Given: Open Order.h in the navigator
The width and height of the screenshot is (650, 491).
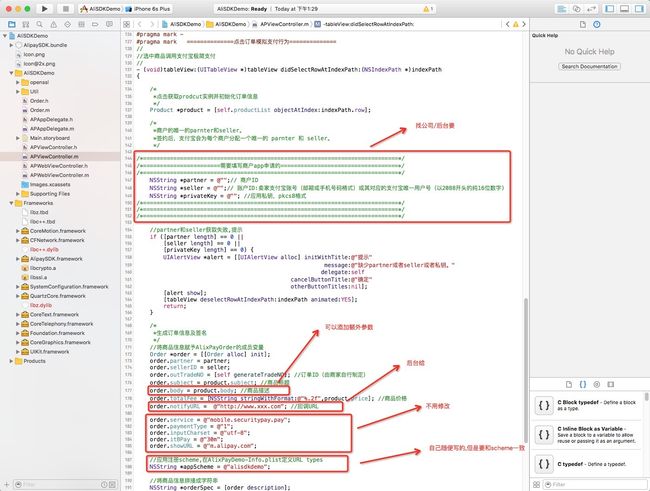Looking at the screenshot, I should coord(39,101).
